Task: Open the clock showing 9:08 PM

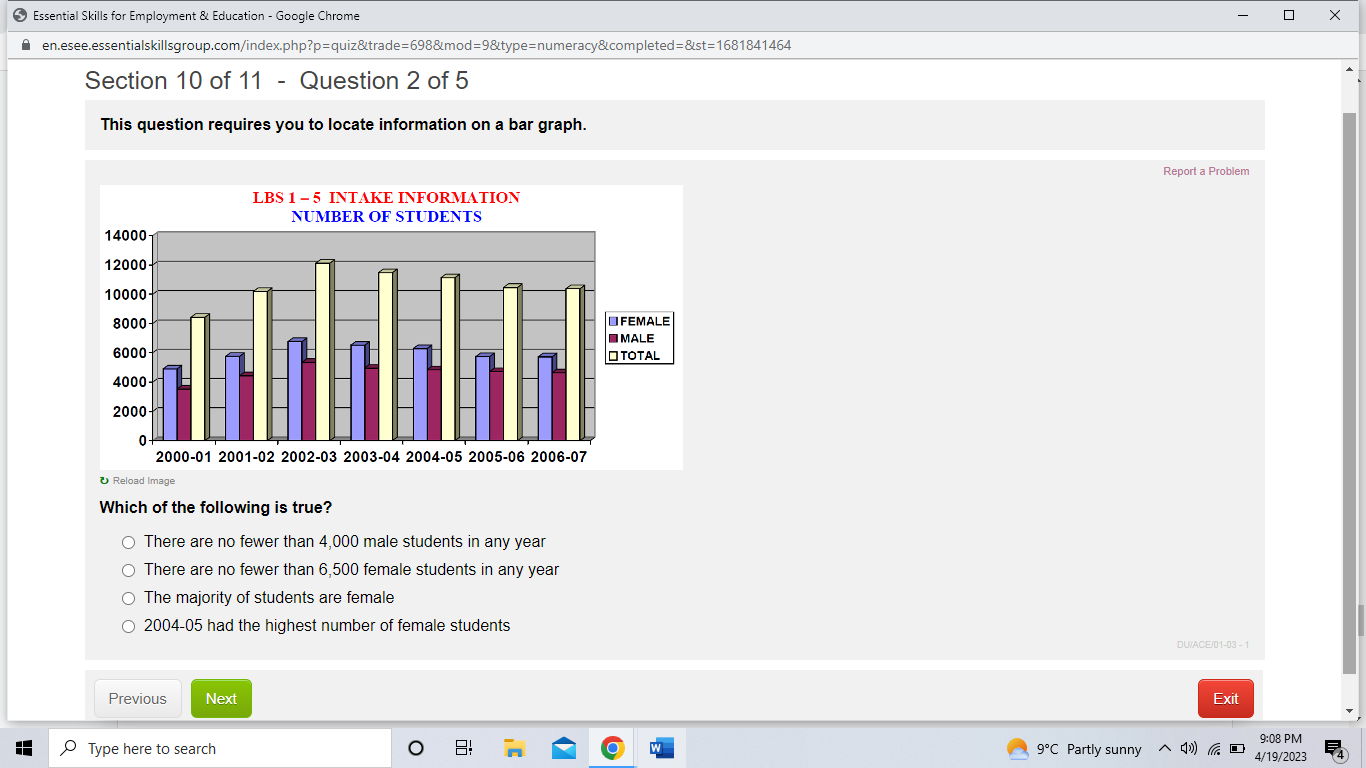Action: pos(1281,738)
